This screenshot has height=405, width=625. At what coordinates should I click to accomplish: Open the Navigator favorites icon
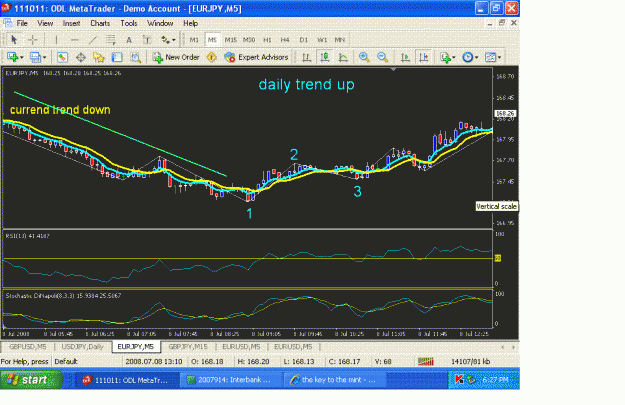[x=99, y=57]
